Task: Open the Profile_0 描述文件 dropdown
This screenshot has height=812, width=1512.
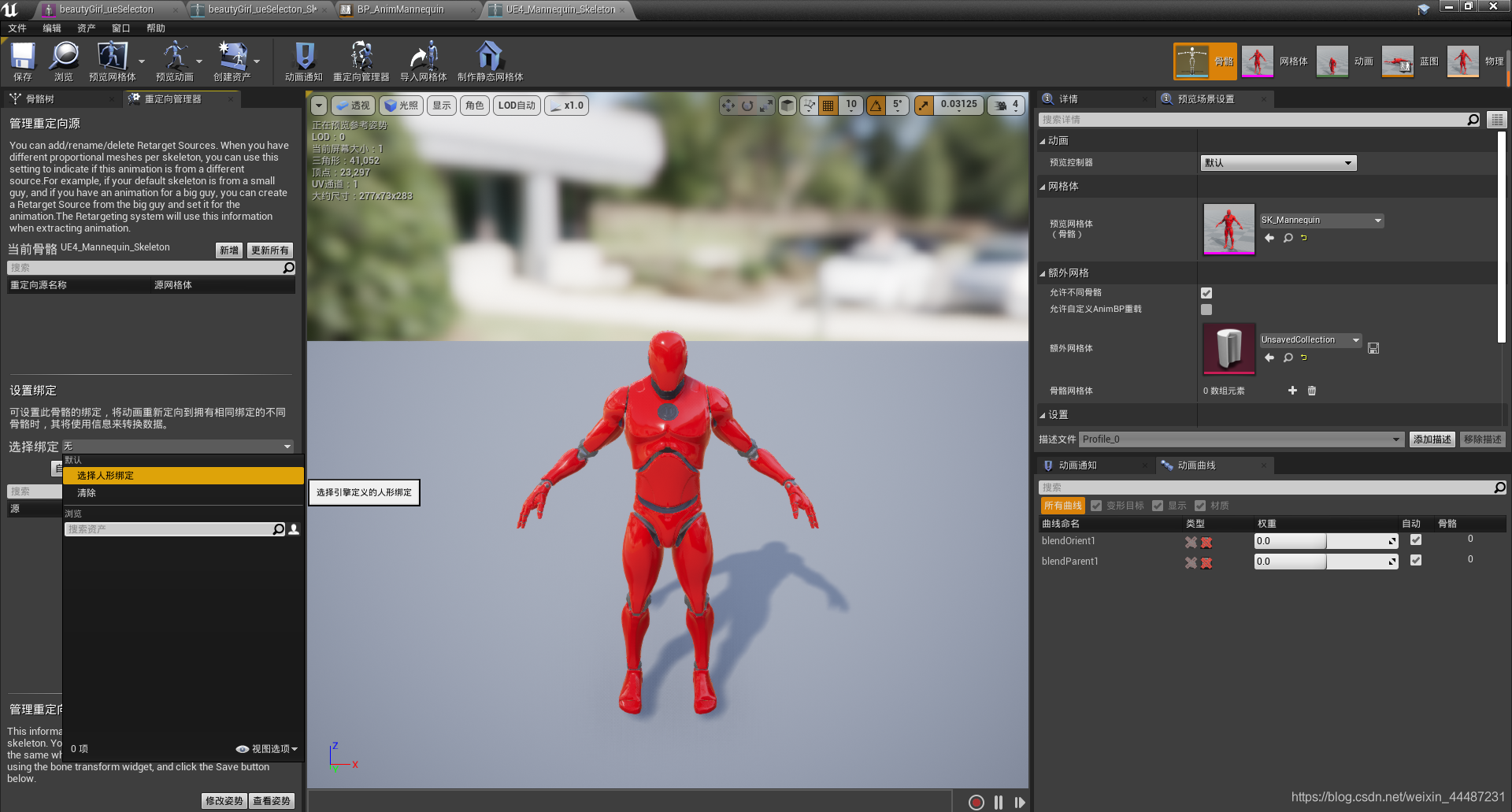Action: 1241,439
